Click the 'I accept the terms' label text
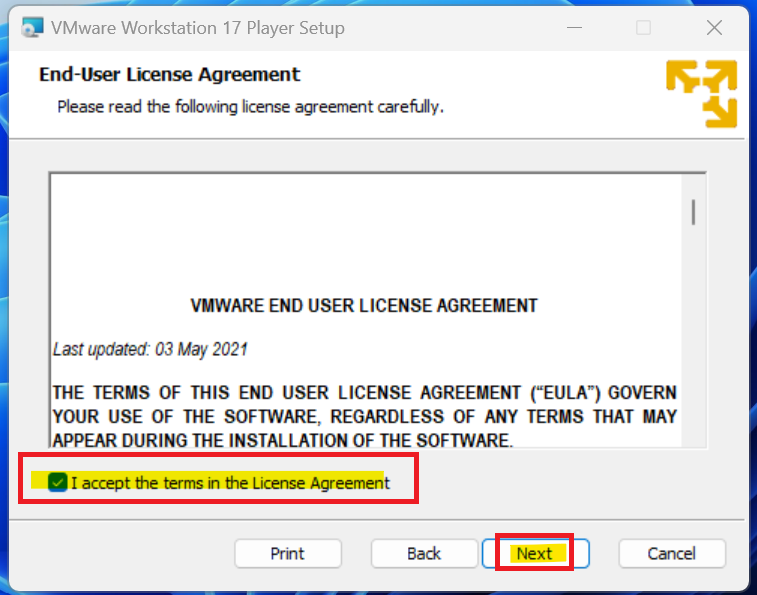This screenshot has height=595, width=757. (x=230, y=482)
